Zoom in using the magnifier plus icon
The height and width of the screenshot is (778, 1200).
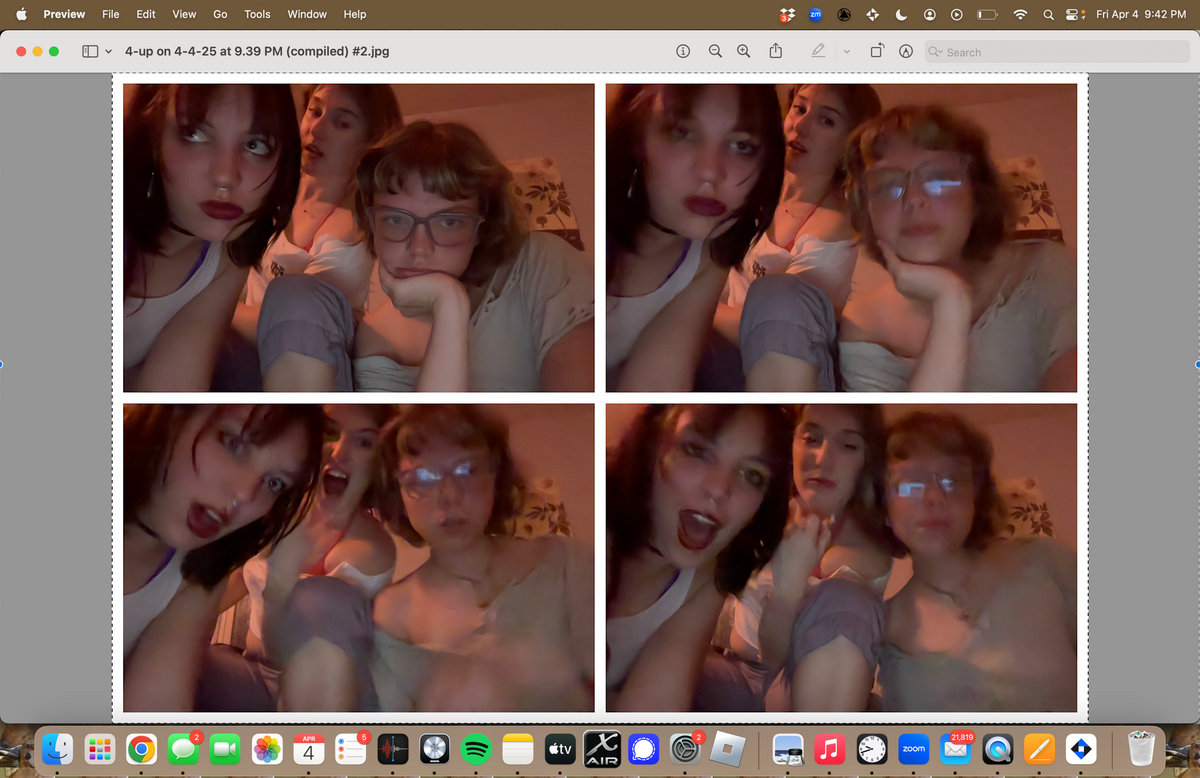[743, 51]
